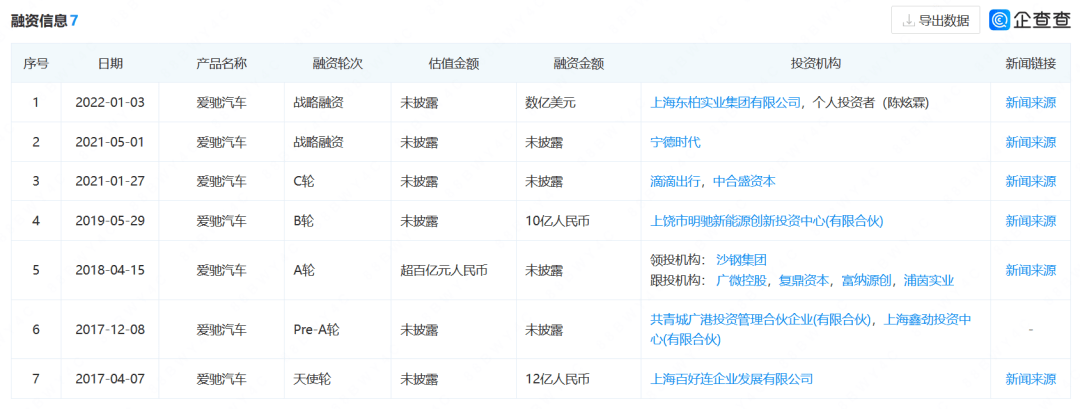Viewport: 1080px width, 409px height.
Task: Open 新闻来源 for 2021-01-27 row
Action: [1030, 181]
